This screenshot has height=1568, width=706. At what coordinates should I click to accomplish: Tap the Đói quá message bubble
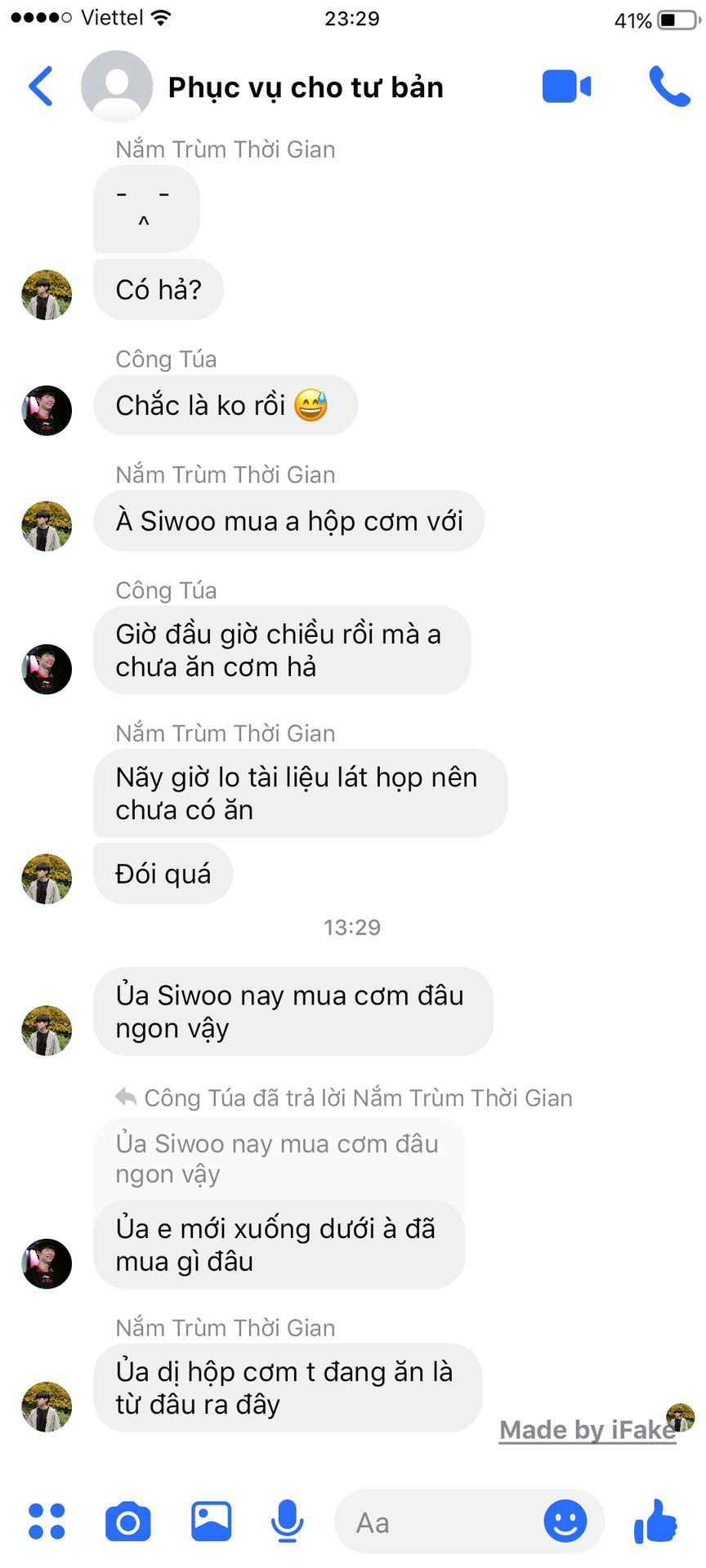coord(163,874)
